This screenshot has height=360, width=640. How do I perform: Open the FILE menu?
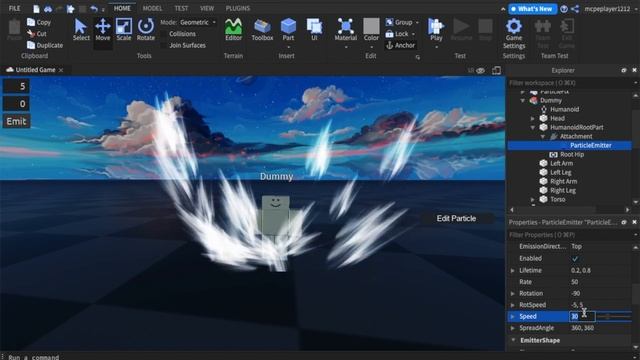click(x=14, y=8)
